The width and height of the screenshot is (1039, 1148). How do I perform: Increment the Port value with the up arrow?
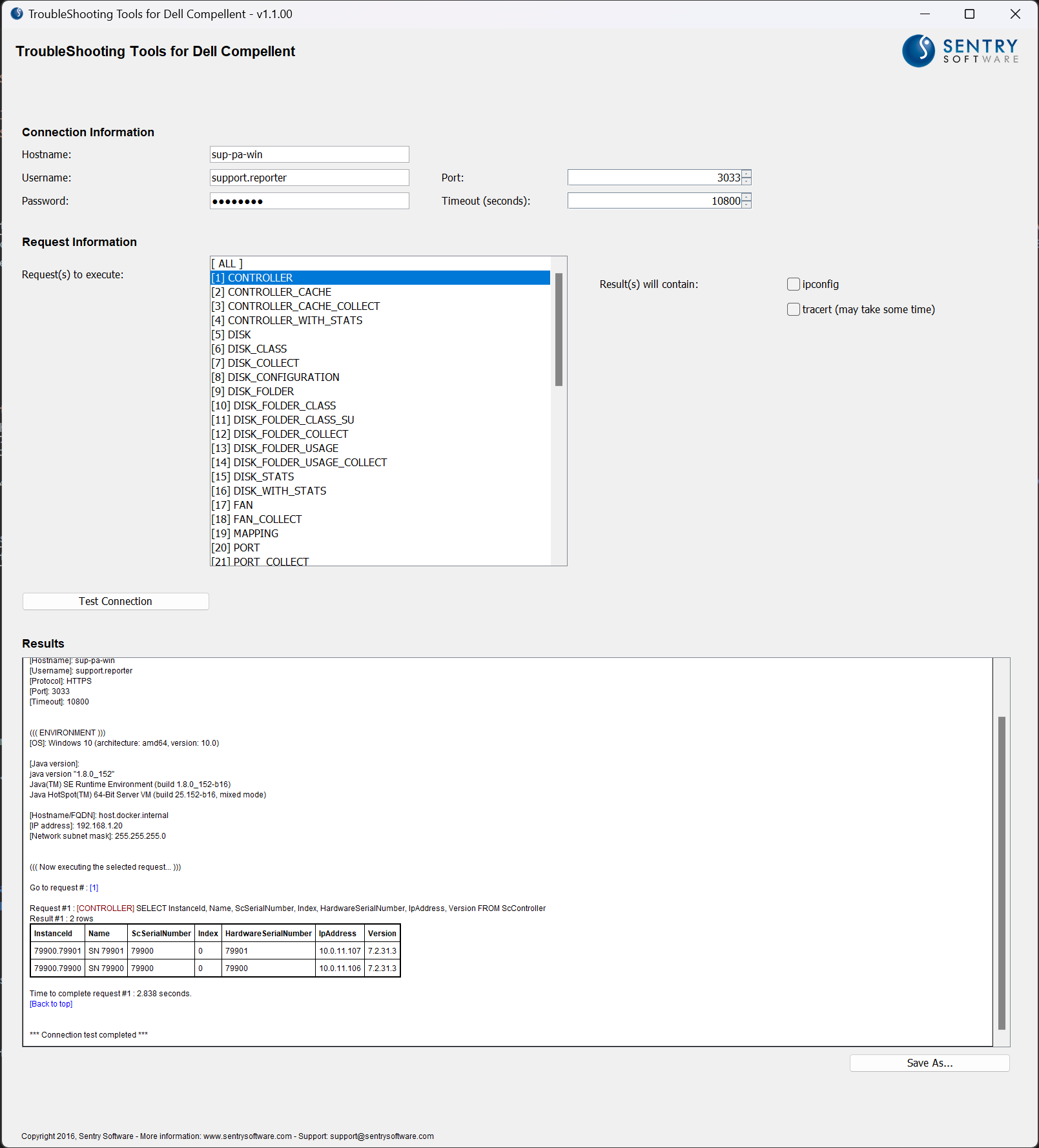(x=746, y=174)
